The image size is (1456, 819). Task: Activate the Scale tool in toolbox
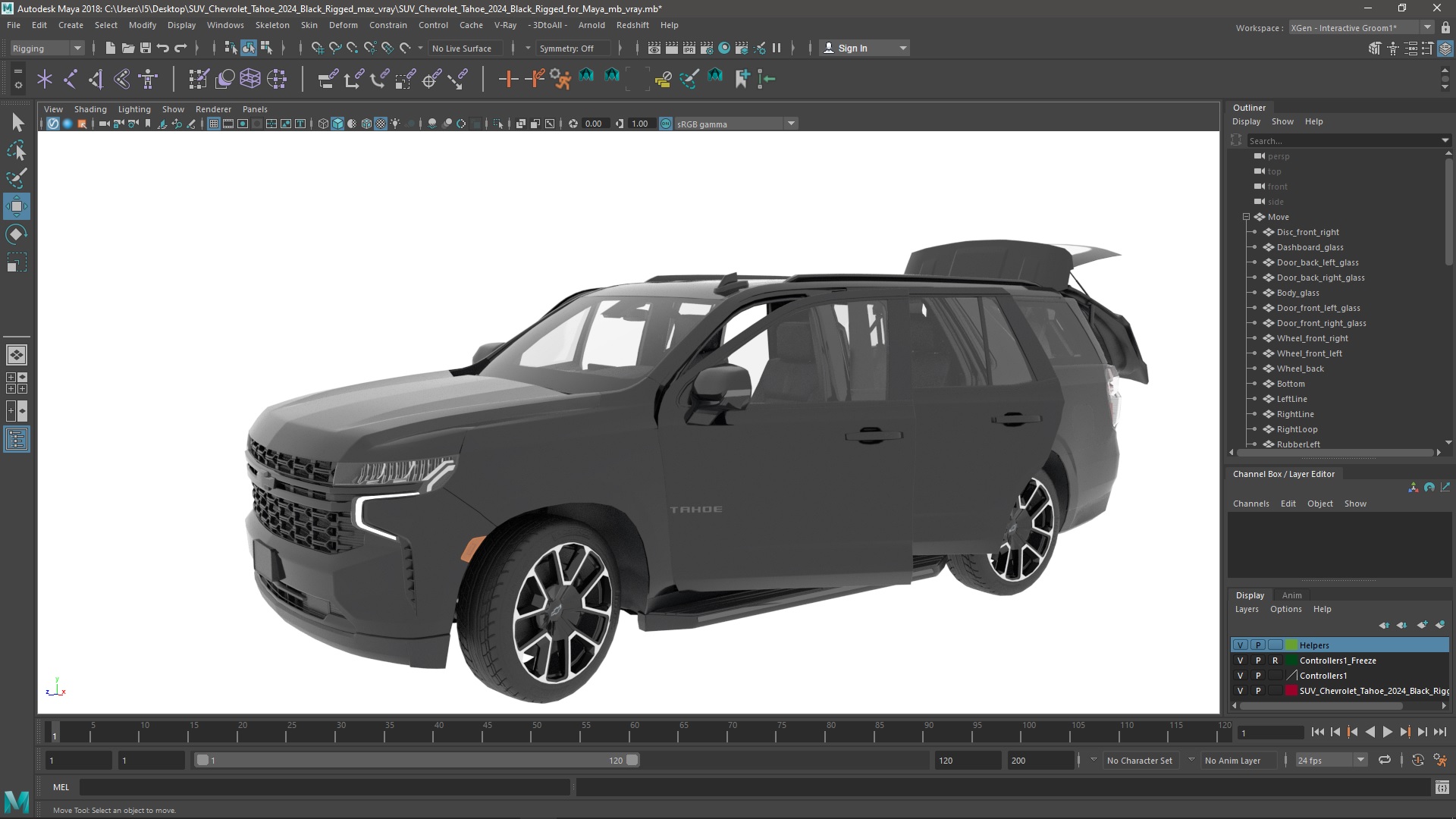pos(17,262)
